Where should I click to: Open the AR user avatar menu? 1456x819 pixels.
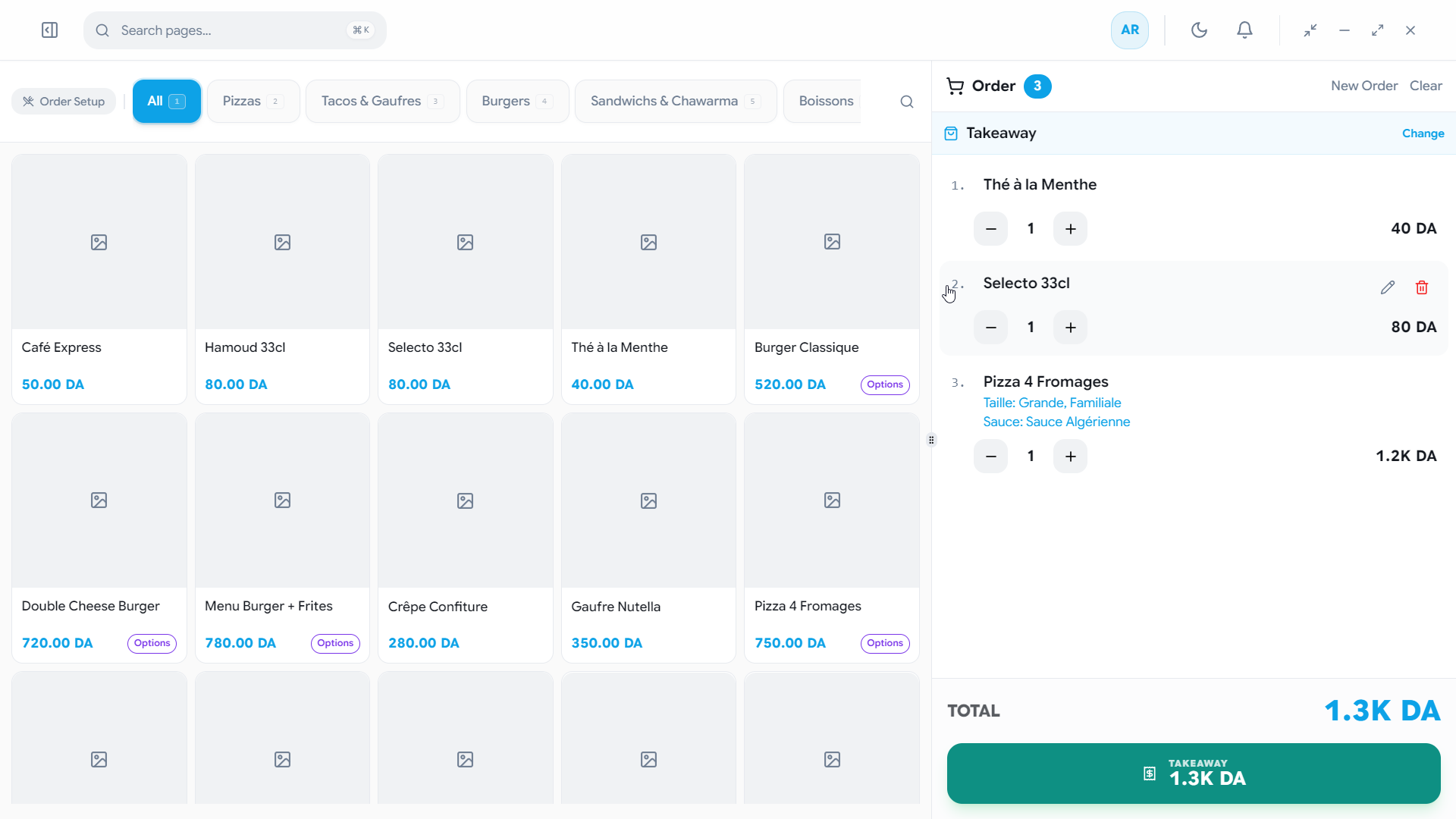[1130, 30]
